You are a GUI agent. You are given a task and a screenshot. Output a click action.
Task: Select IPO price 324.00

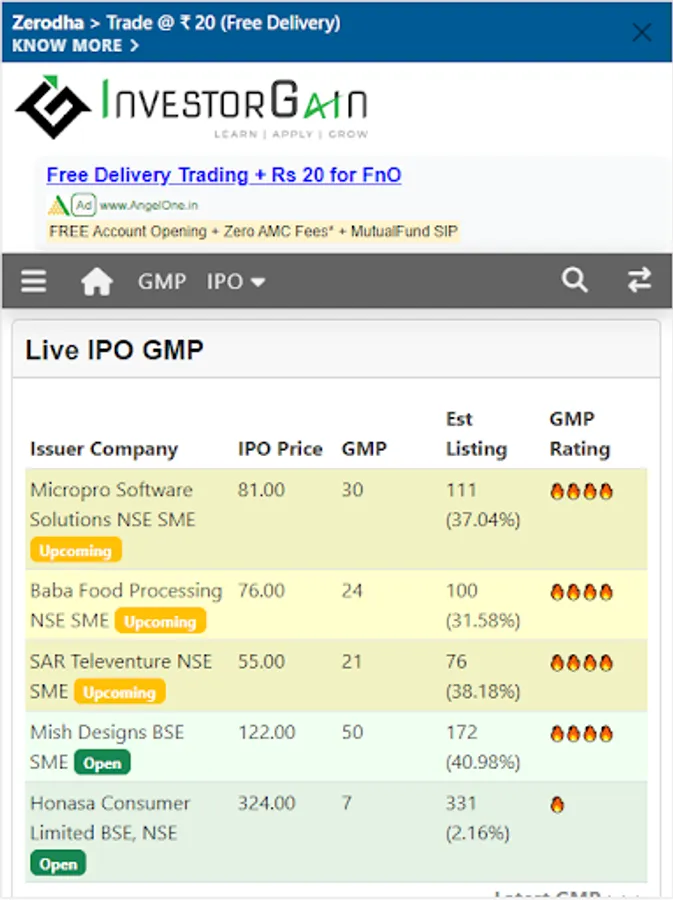click(x=266, y=803)
